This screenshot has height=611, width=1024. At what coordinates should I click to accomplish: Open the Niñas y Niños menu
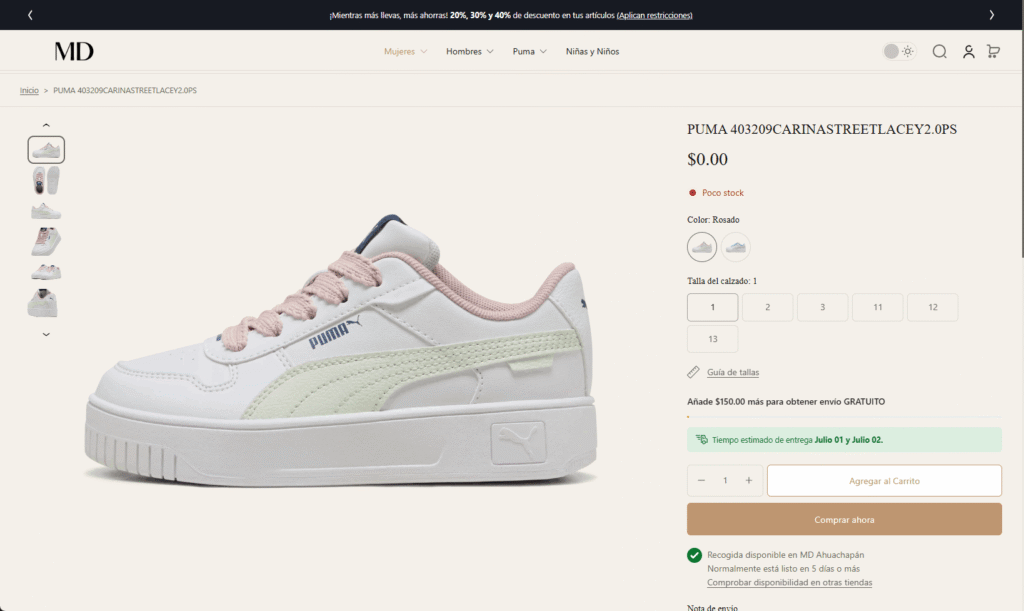[592, 51]
